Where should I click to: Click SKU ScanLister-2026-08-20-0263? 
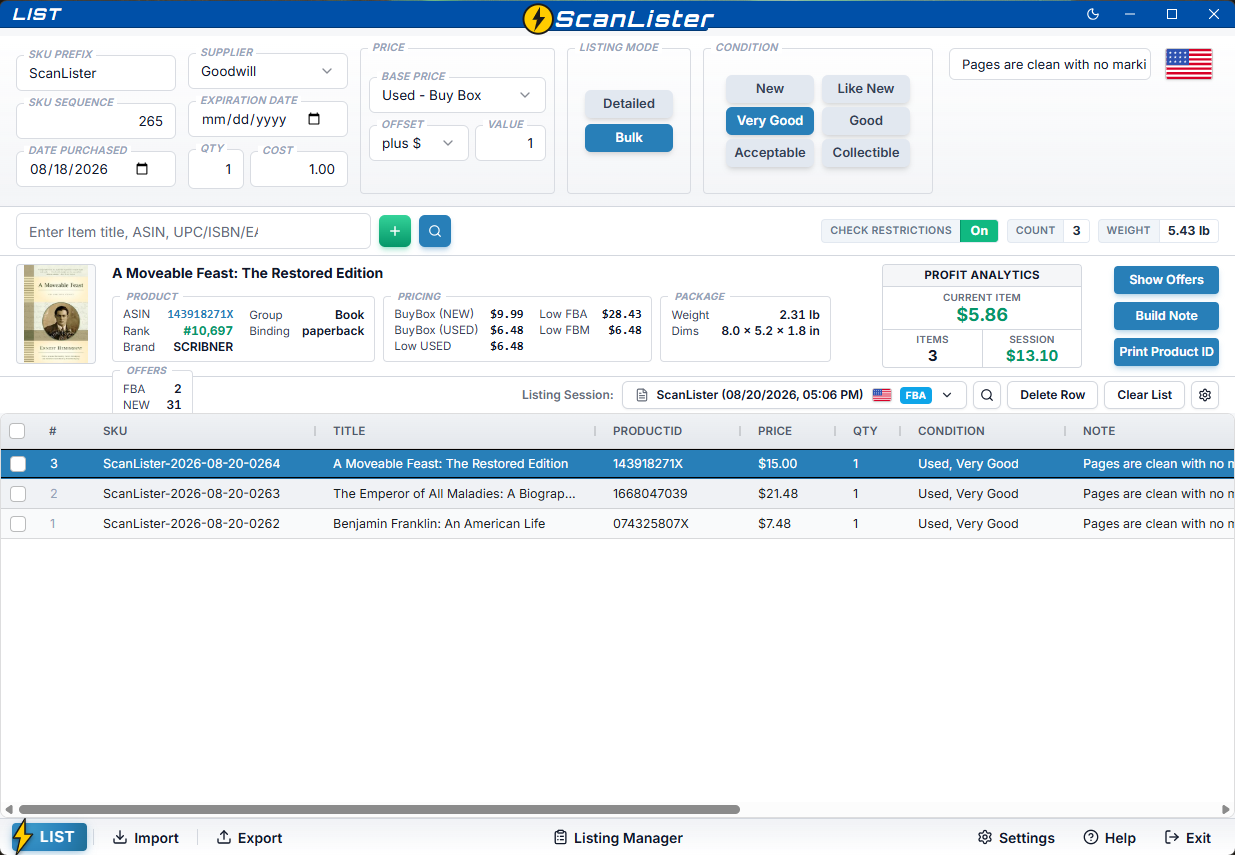coord(191,494)
